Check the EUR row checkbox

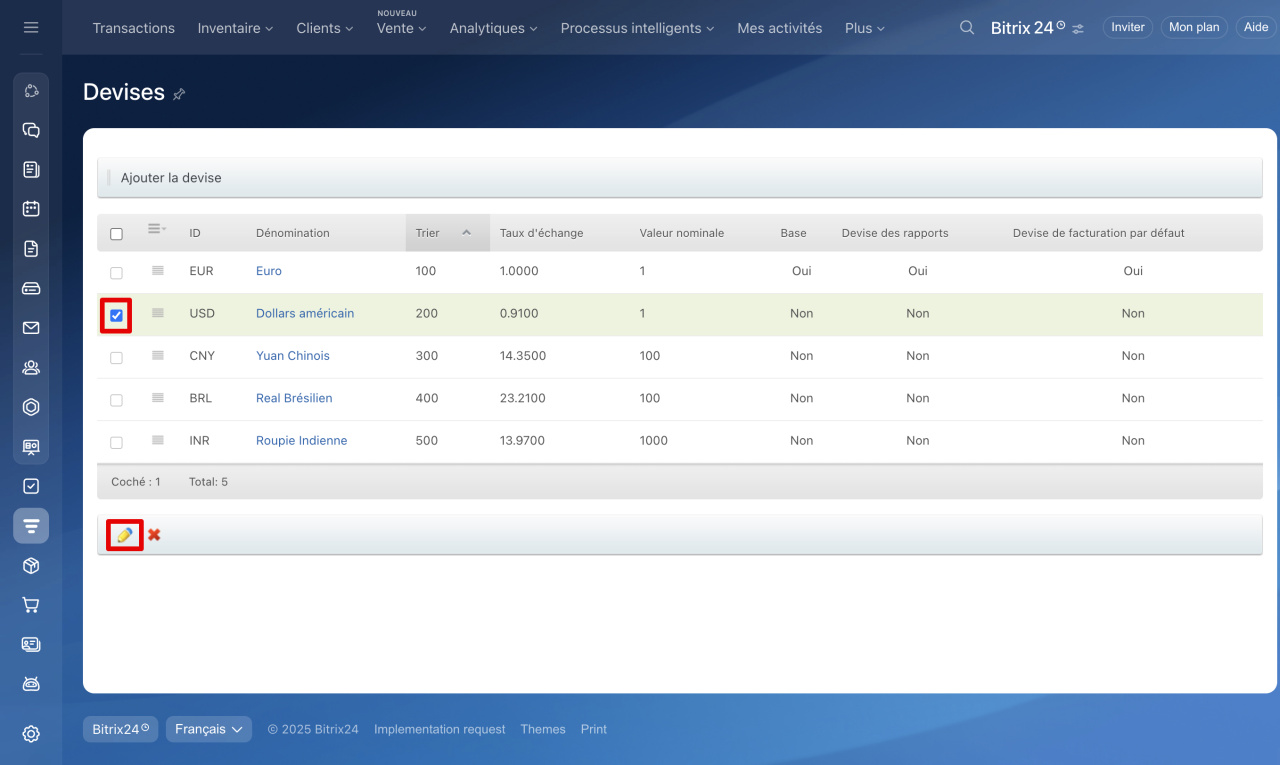[116, 272]
